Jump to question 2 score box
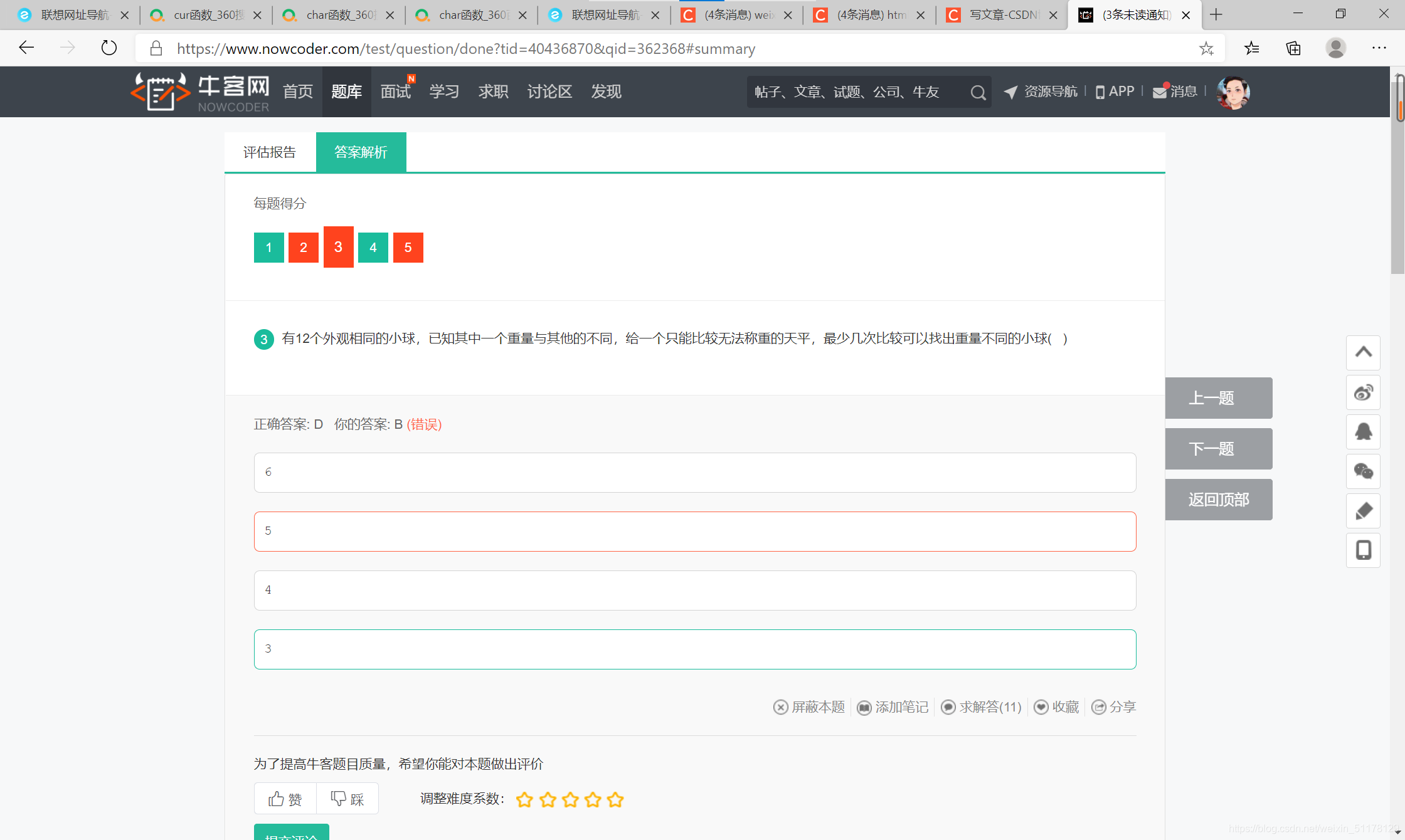 (x=304, y=248)
